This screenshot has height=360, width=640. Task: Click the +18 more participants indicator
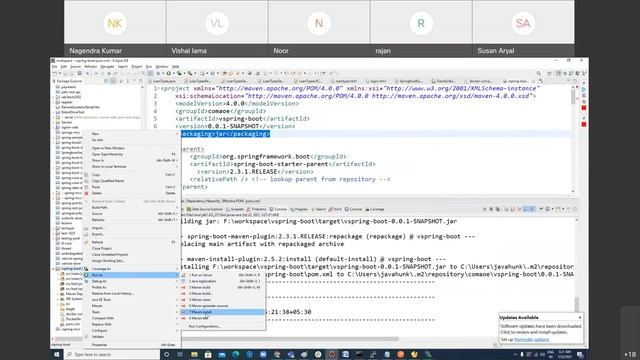point(630,354)
